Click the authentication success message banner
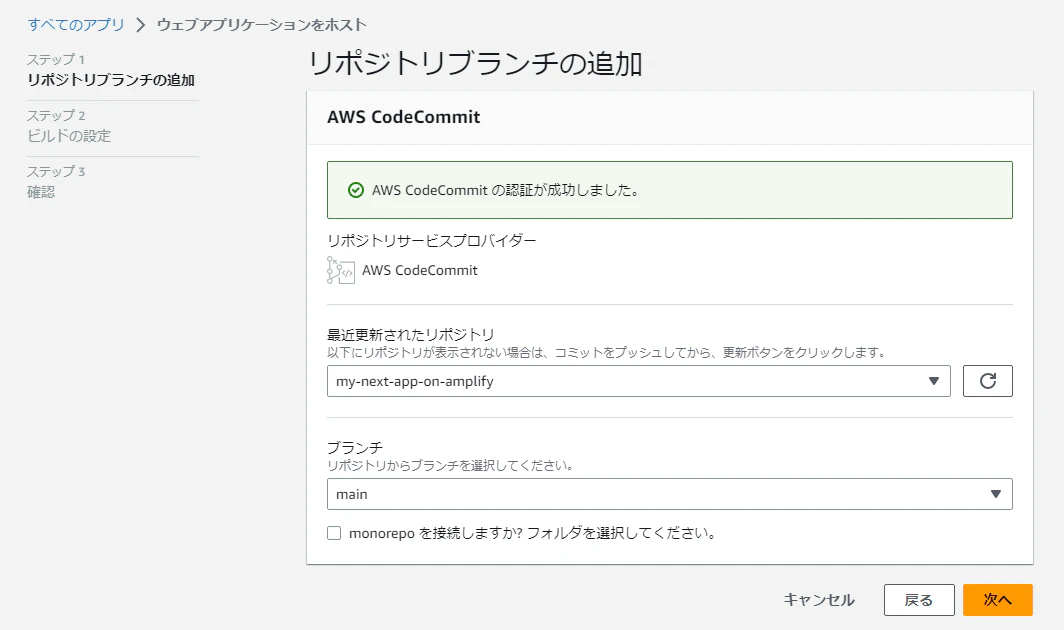The image size is (1064, 630). 670,190
